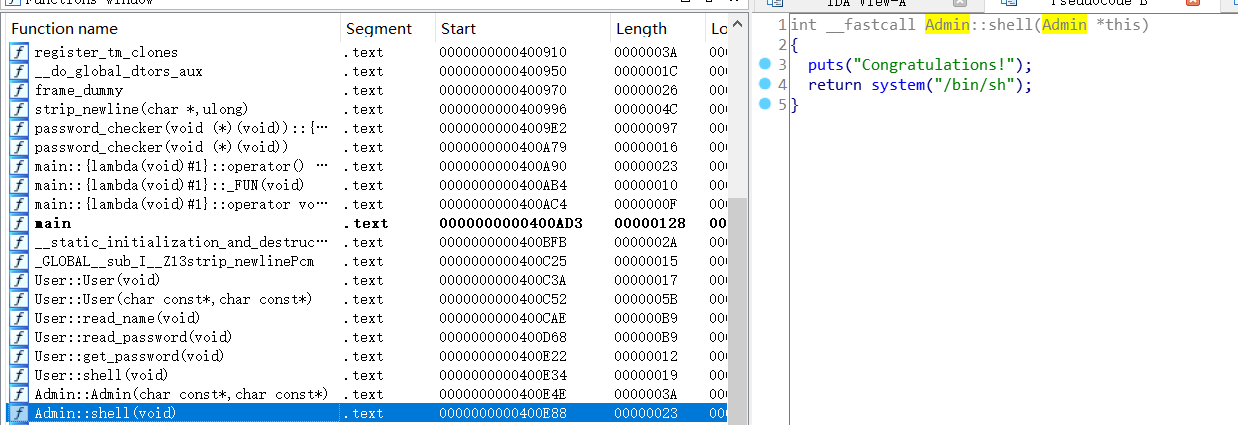Click start address 0000000000400E34 of User::shell
Viewport: 1238px width, 425px height.
(x=503, y=375)
